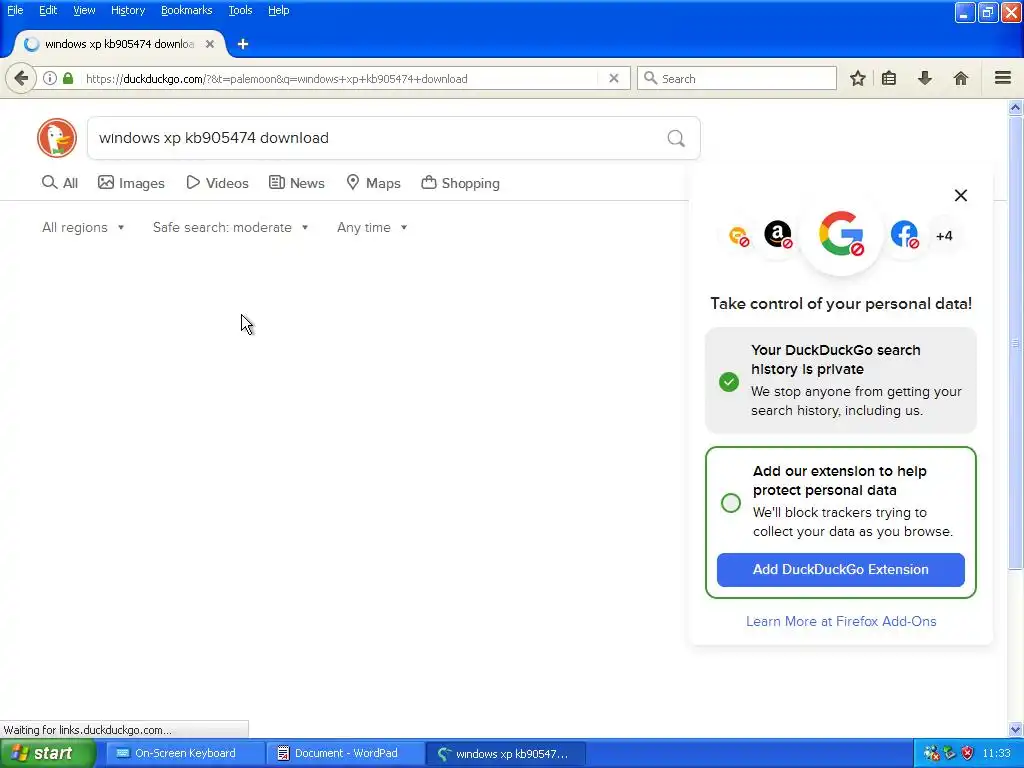The height and width of the screenshot is (768, 1024).
Task: Switch to the Images results tab
Action: [131, 183]
